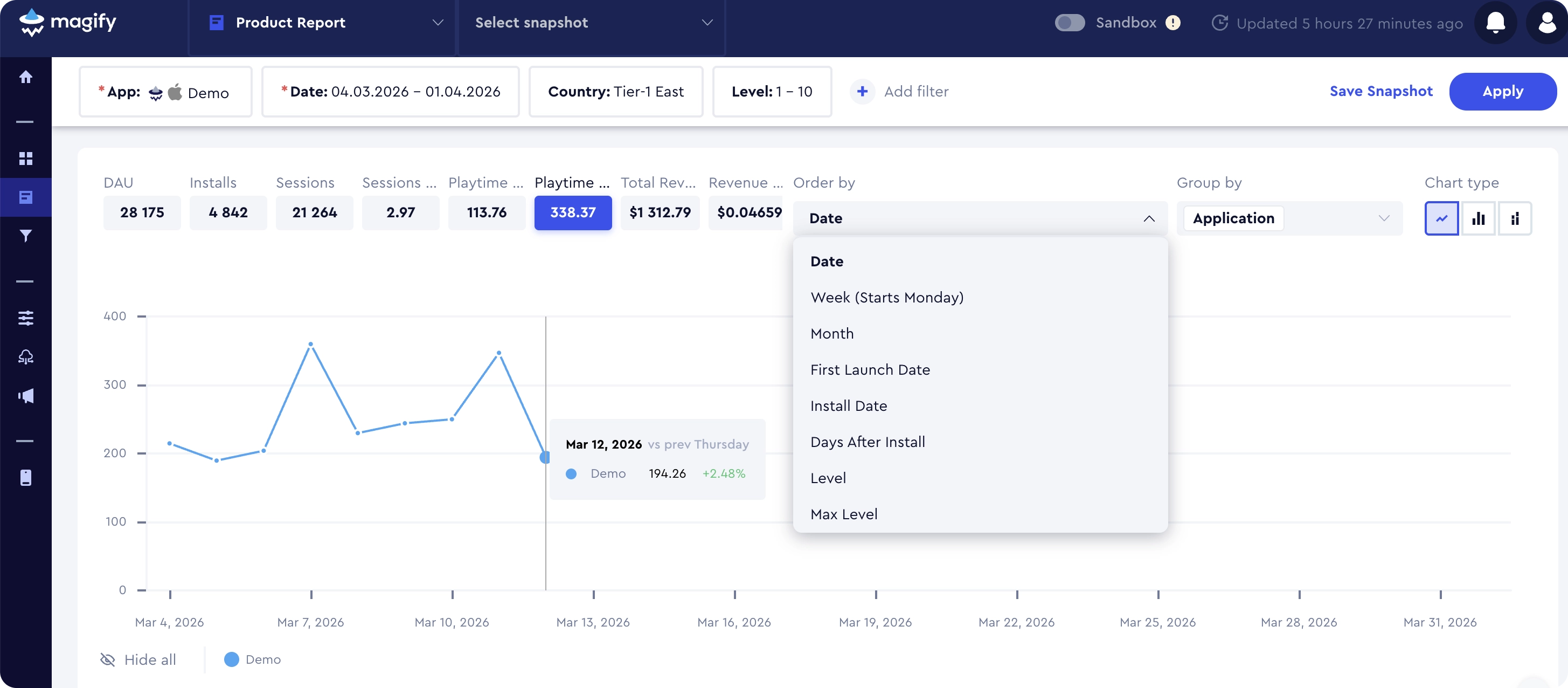This screenshot has width=1568, height=688.
Task: Click the Mar 12 highlighted data point
Action: tap(545, 457)
